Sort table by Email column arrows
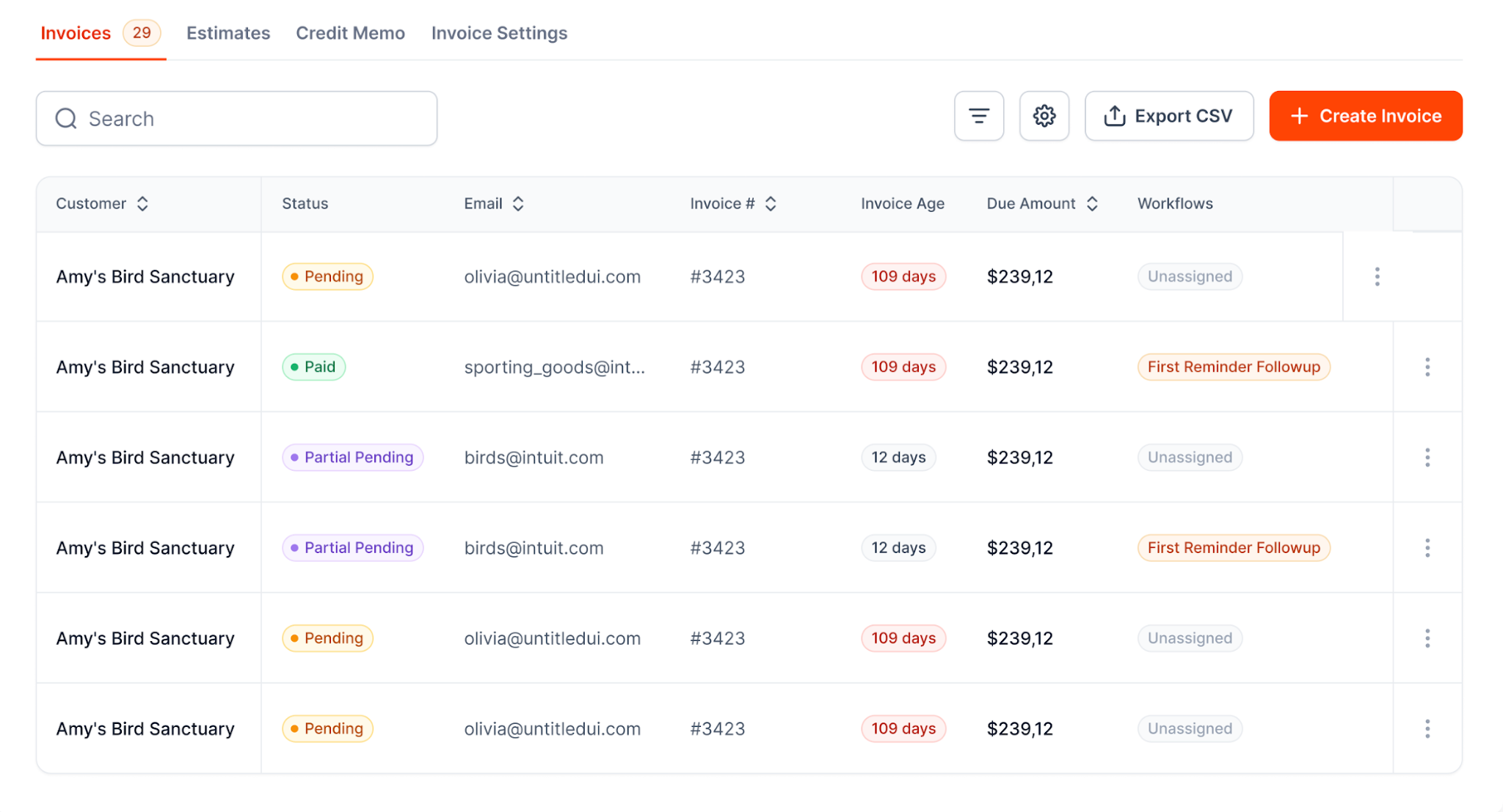The image size is (1503, 812). (518, 204)
